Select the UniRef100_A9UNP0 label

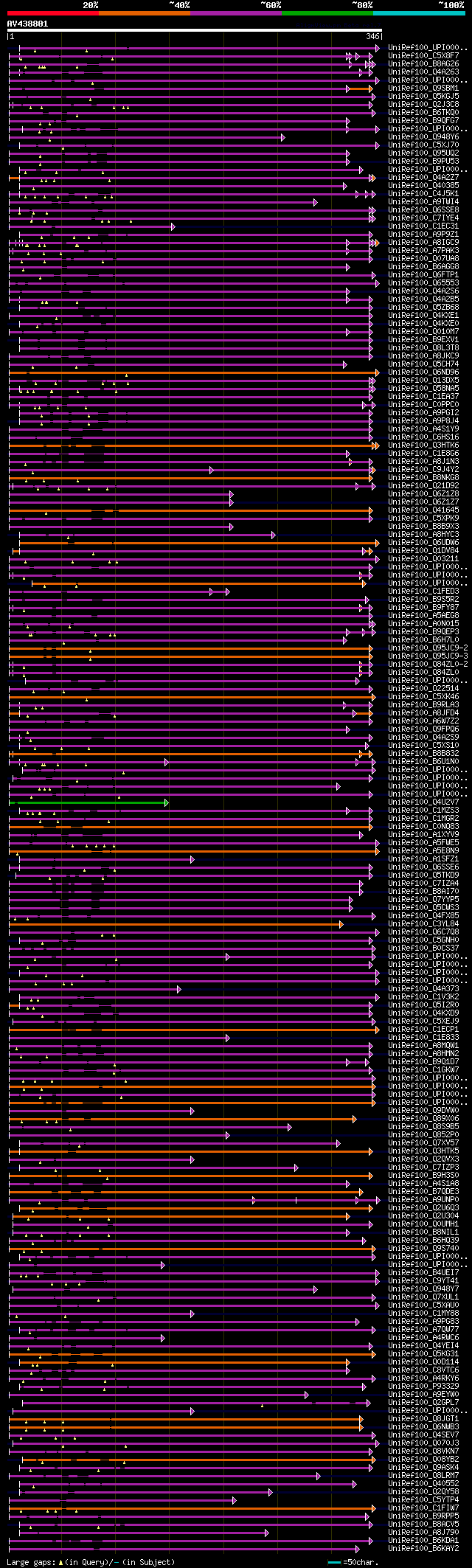pyautogui.click(x=423, y=1199)
